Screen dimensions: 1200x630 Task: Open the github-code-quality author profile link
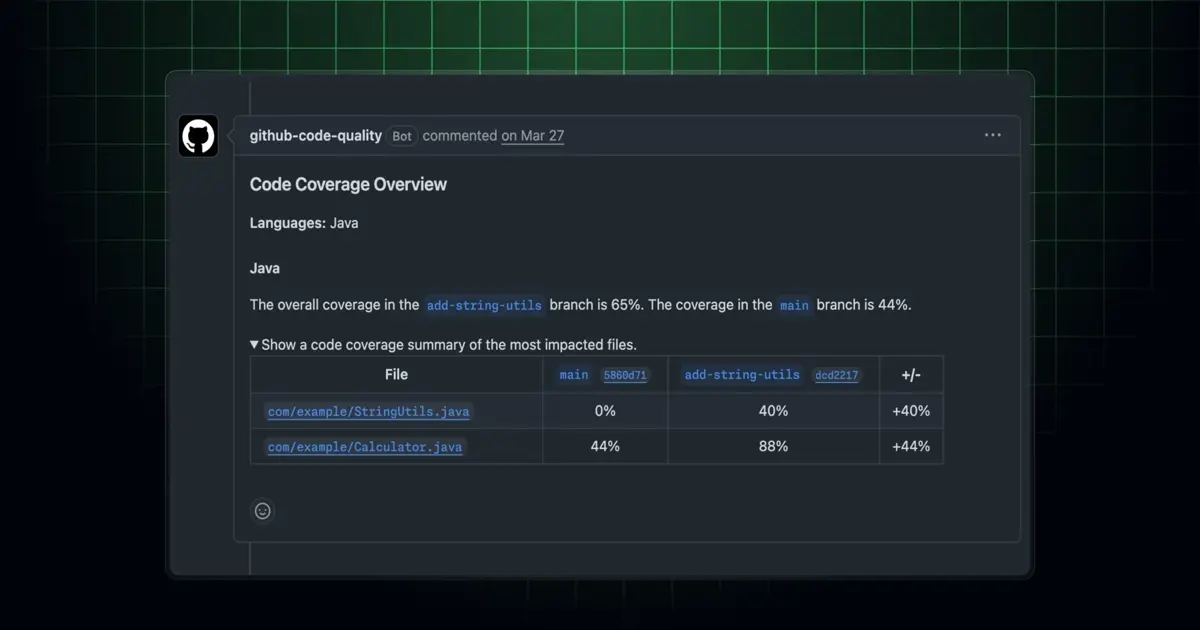tap(316, 135)
